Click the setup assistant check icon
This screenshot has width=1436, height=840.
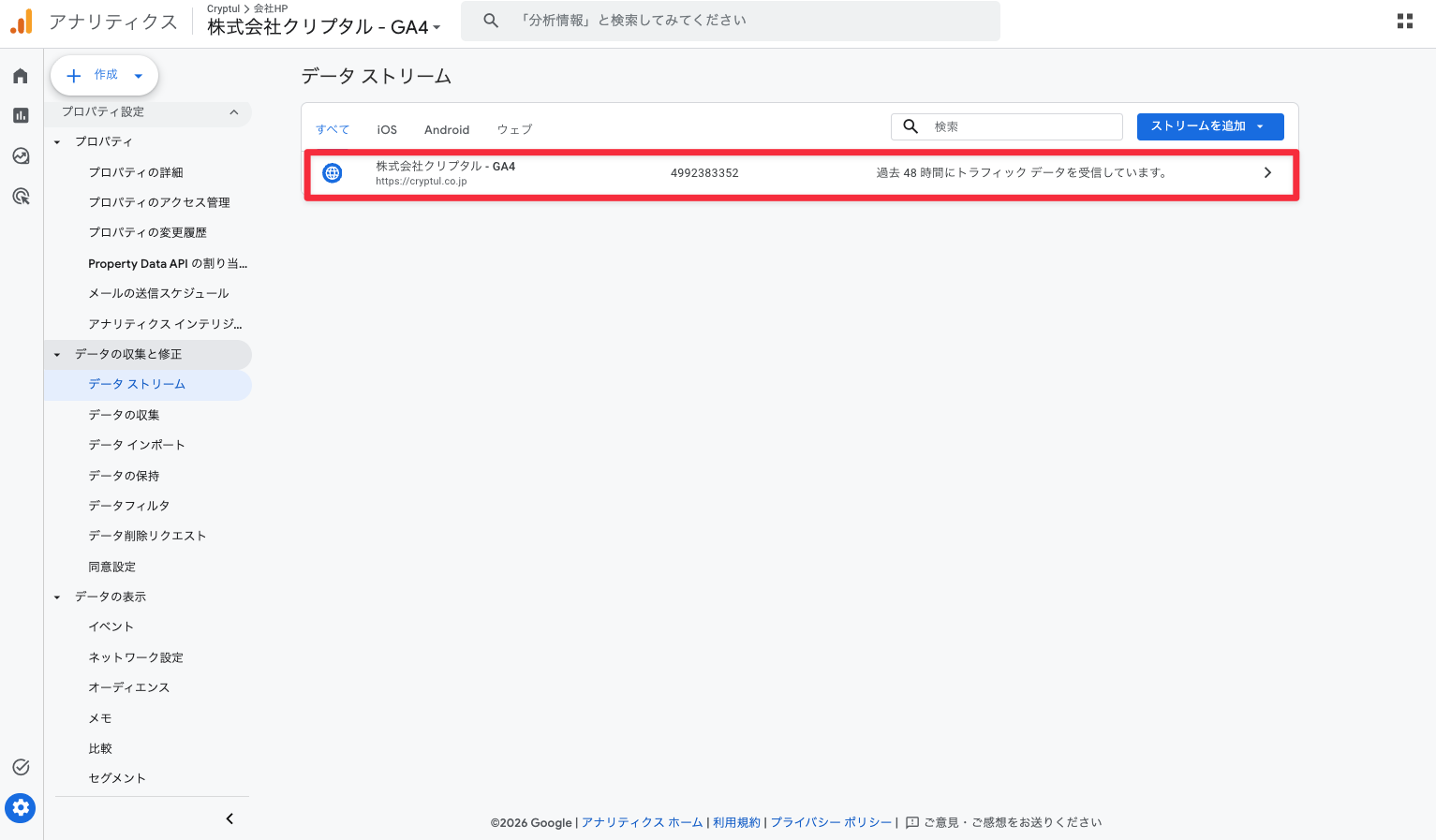(x=21, y=767)
